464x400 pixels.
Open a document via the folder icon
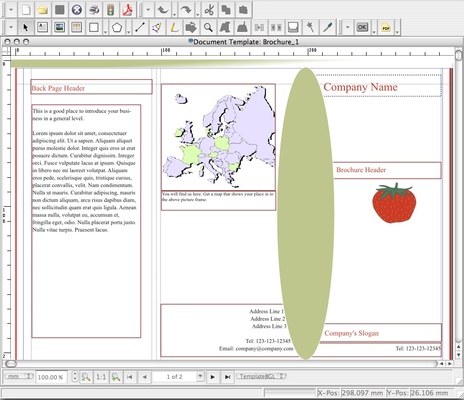coord(43,10)
